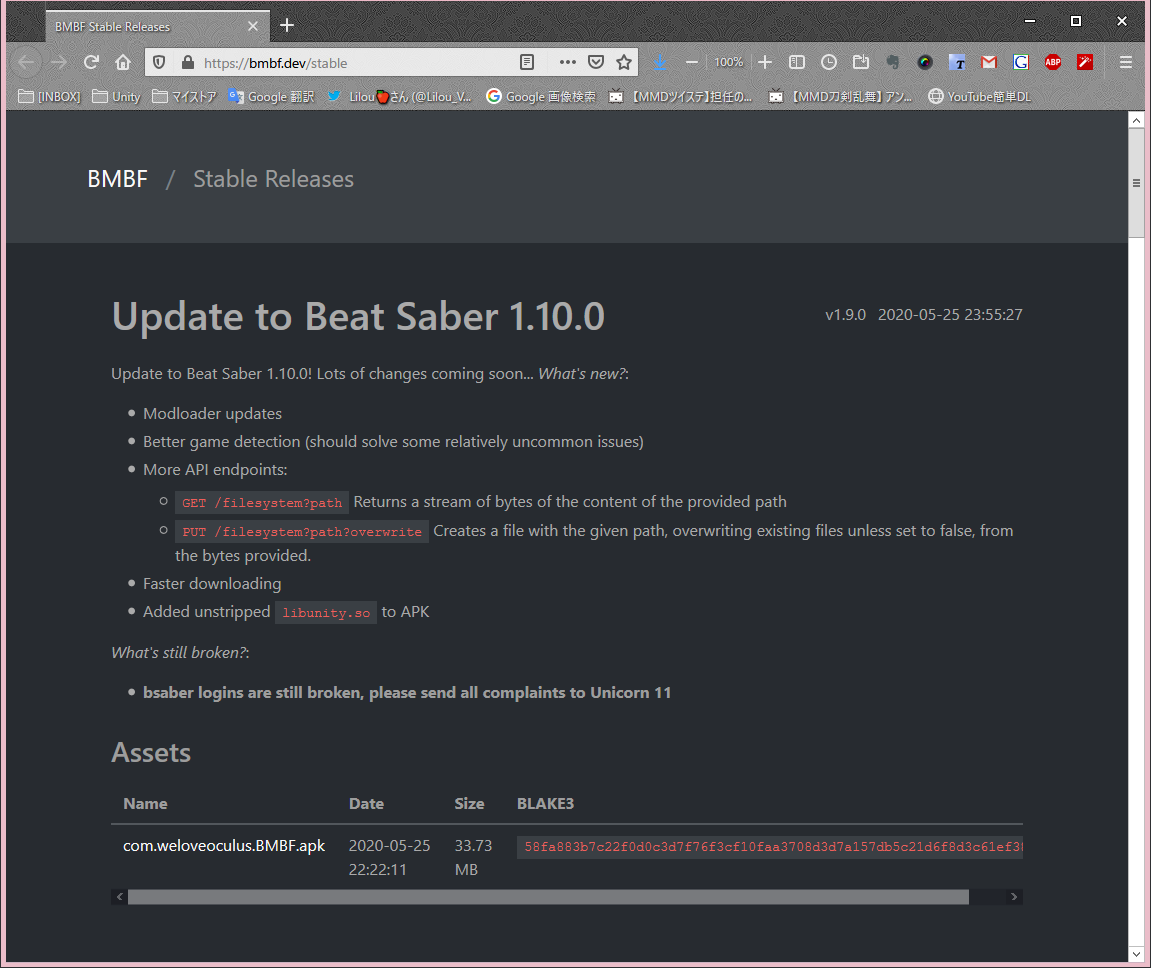The image size is (1151, 968).
Task: Click version label v1.9.0
Action: (x=846, y=315)
